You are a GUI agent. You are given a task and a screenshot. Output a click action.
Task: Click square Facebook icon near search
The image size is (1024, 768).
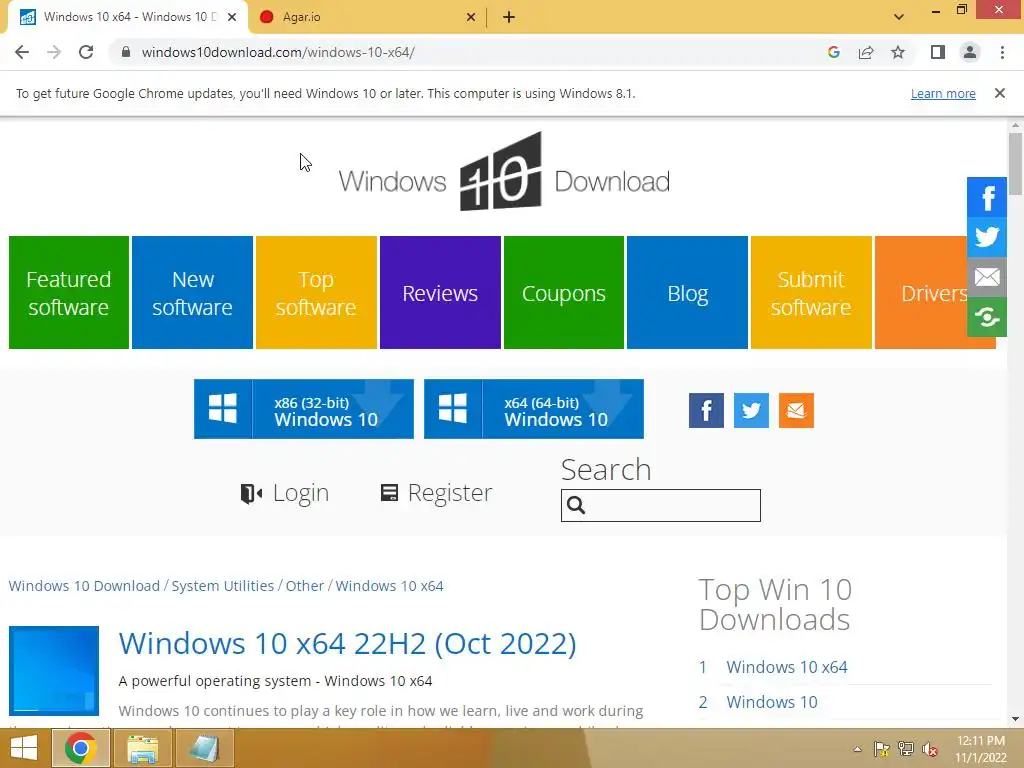coord(706,410)
